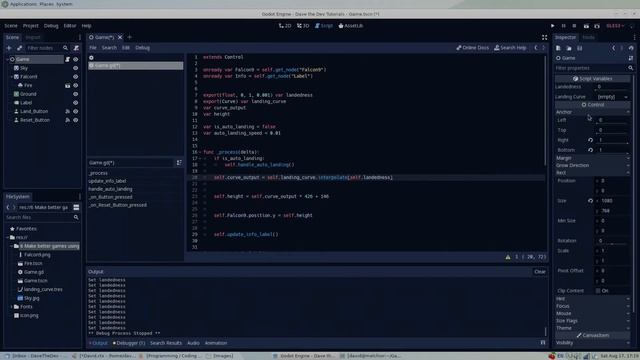The height and width of the screenshot is (360, 640).
Task: Hide the Land_Button node
Action: (76, 111)
